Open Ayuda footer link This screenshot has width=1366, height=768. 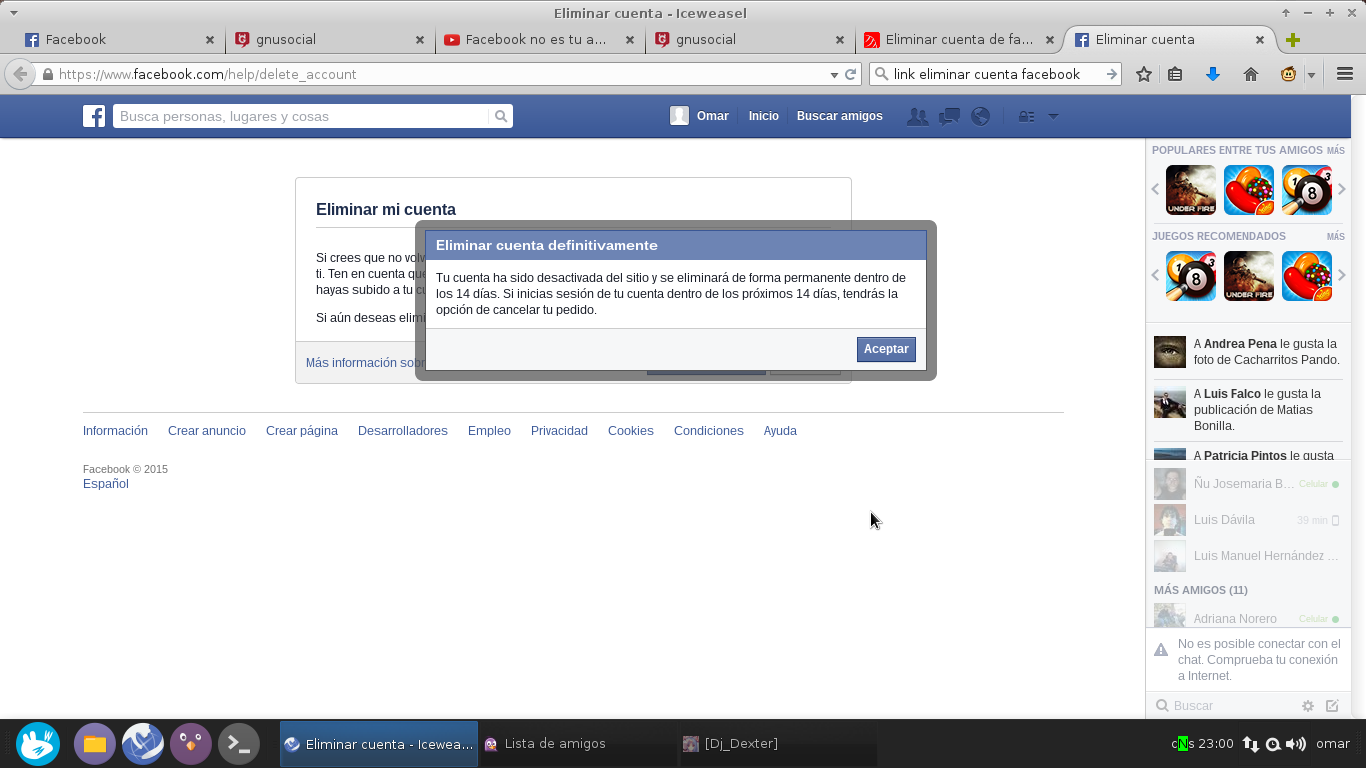[780, 431]
